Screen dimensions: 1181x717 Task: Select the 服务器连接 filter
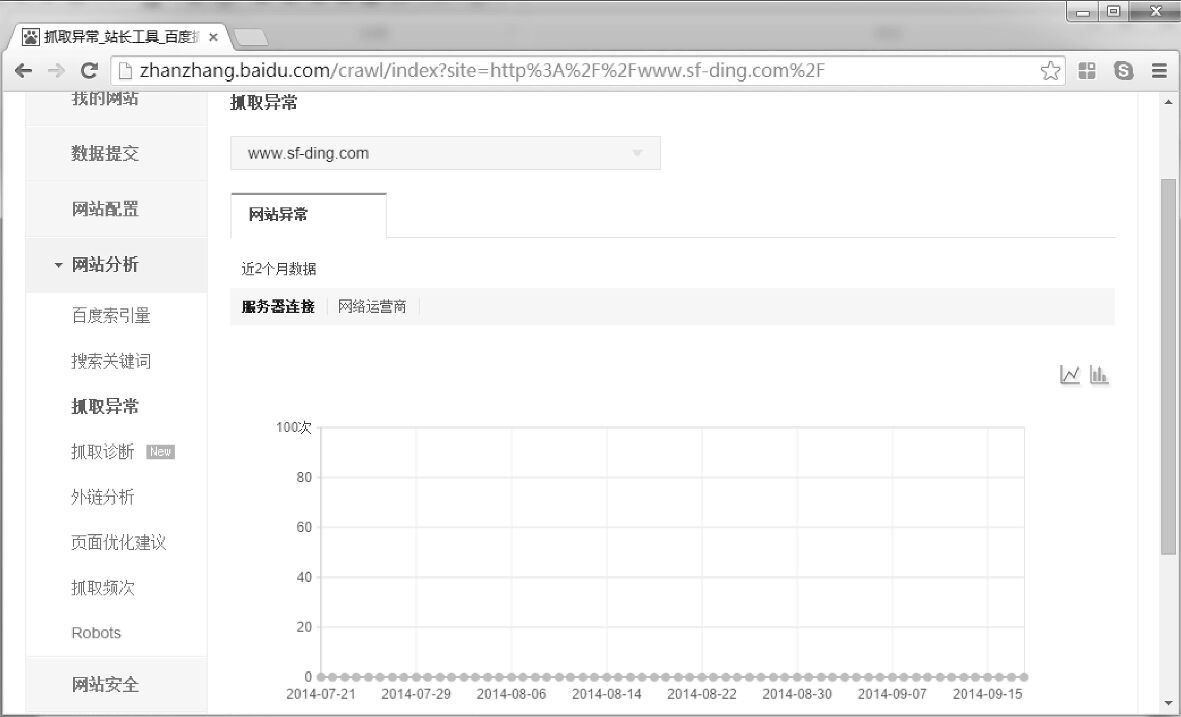pyautogui.click(x=278, y=307)
